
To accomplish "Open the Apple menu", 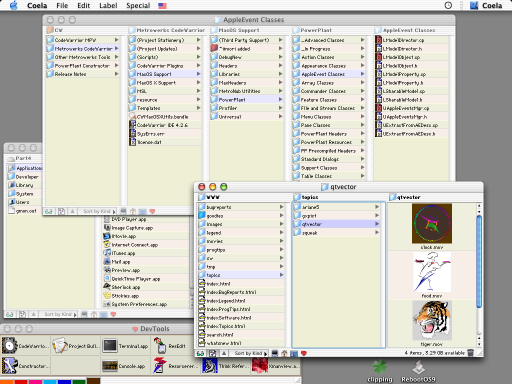I will tap(13, 5).
